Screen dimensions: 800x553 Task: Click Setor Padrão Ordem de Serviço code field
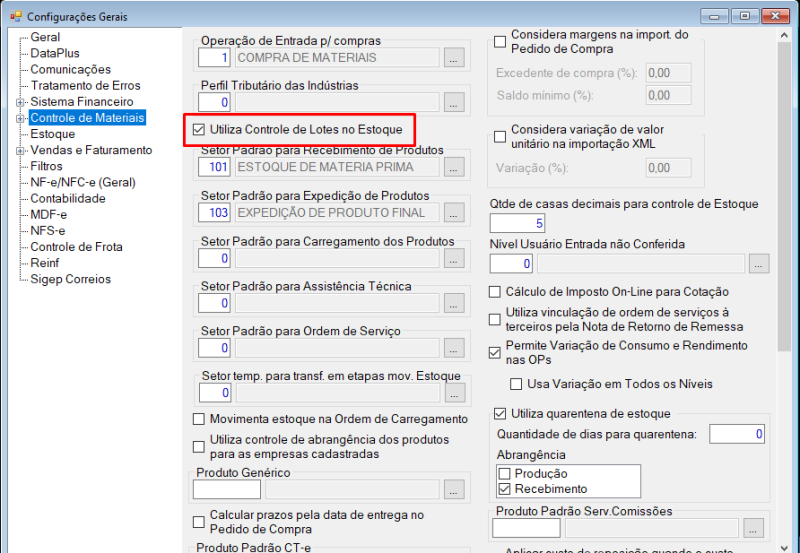click(214, 348)
